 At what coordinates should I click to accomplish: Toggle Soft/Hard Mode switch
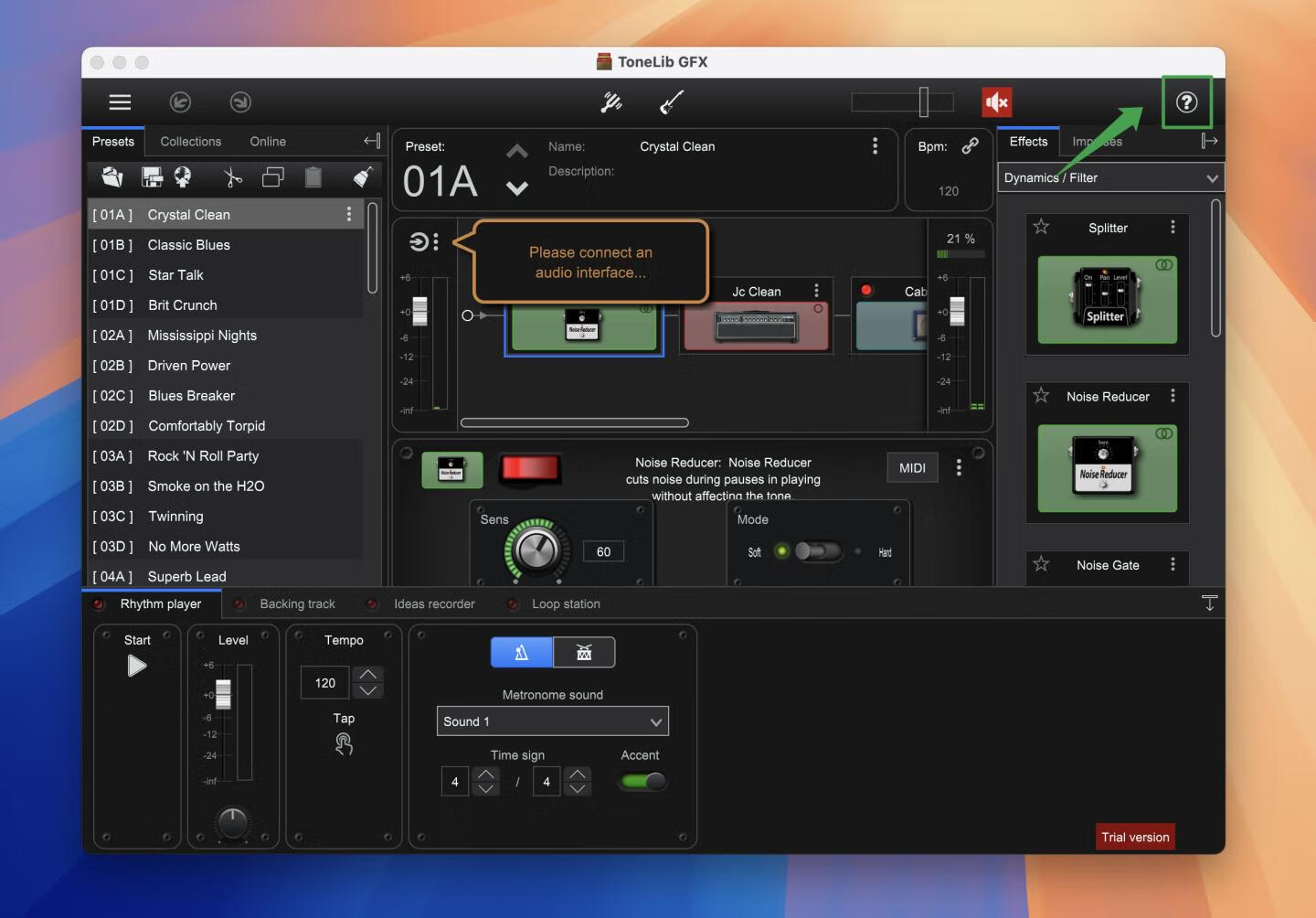click(817, 550)
